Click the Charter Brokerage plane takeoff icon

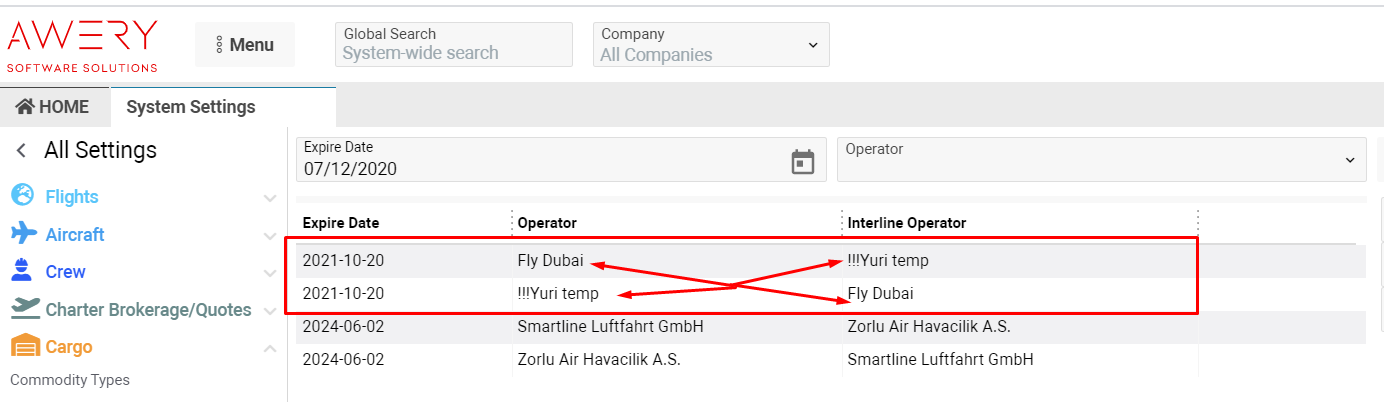tap(23, 309)
